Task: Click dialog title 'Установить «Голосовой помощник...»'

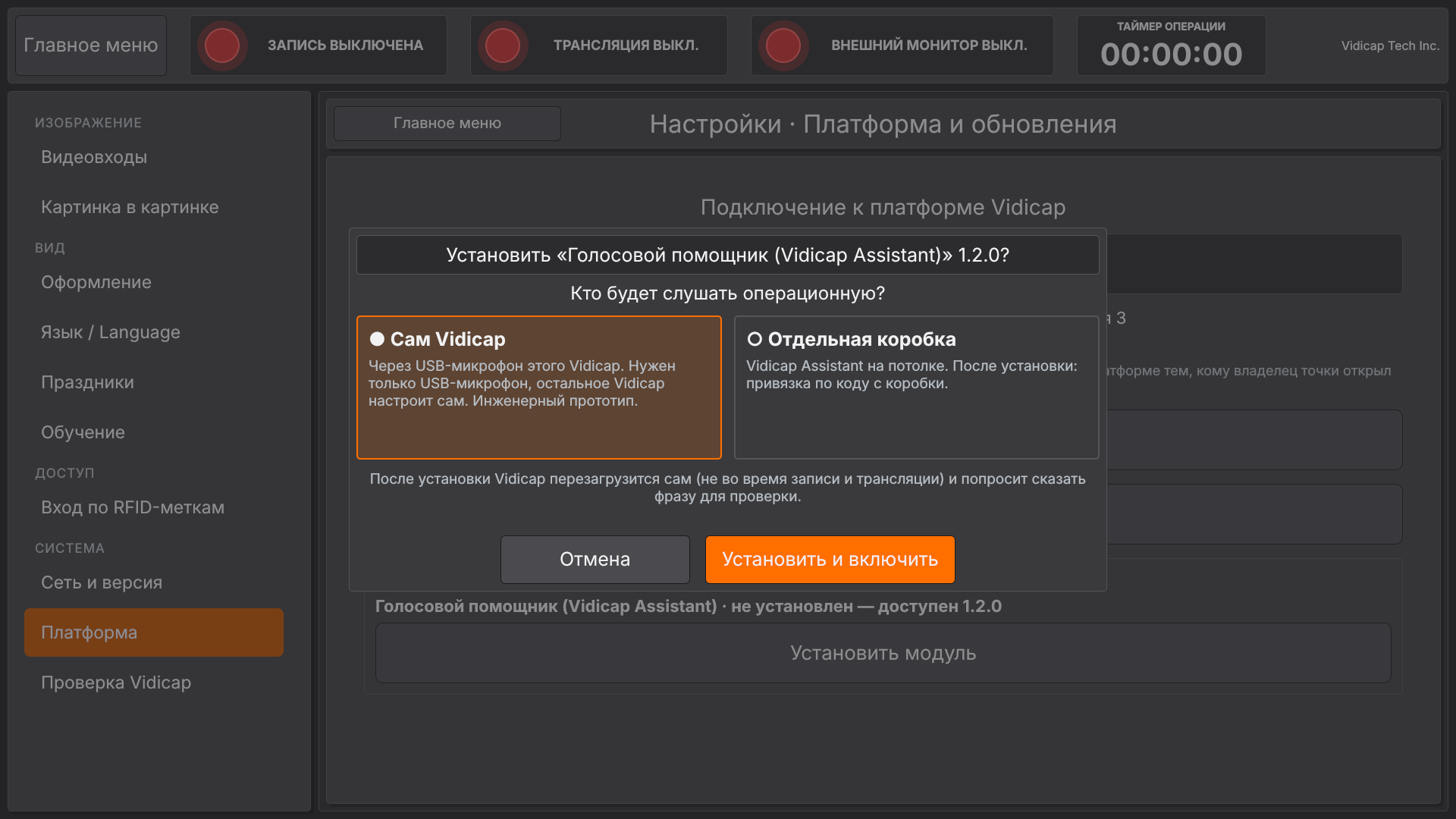Action: tap(727, 255)
